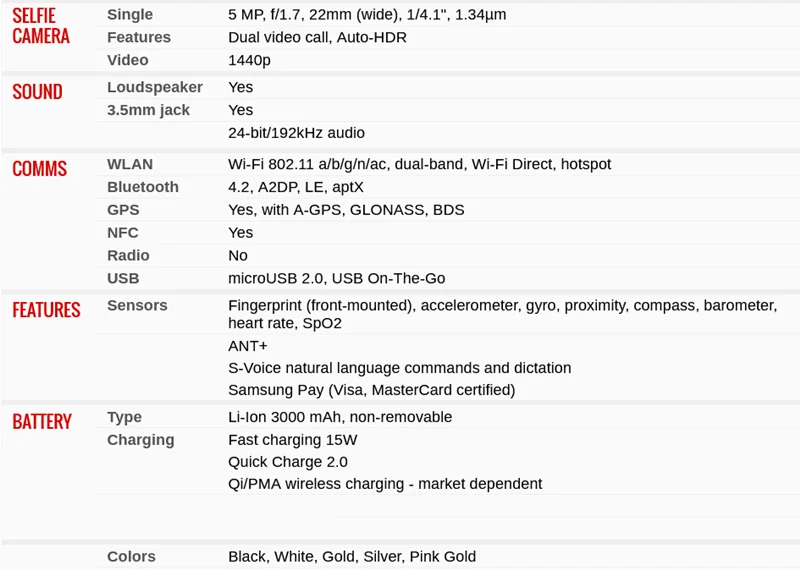The height and width of the screenshot is (570, 800).
Task: Open the Sensors spec link
Action: pos(137,305)
